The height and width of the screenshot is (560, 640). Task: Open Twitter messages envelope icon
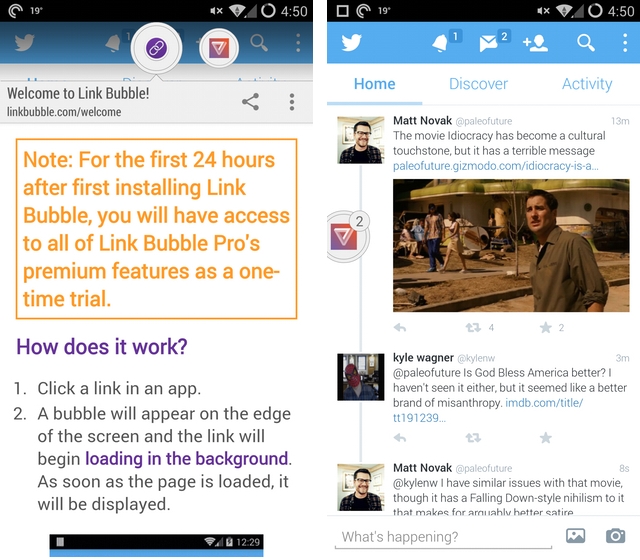(490, 43)
